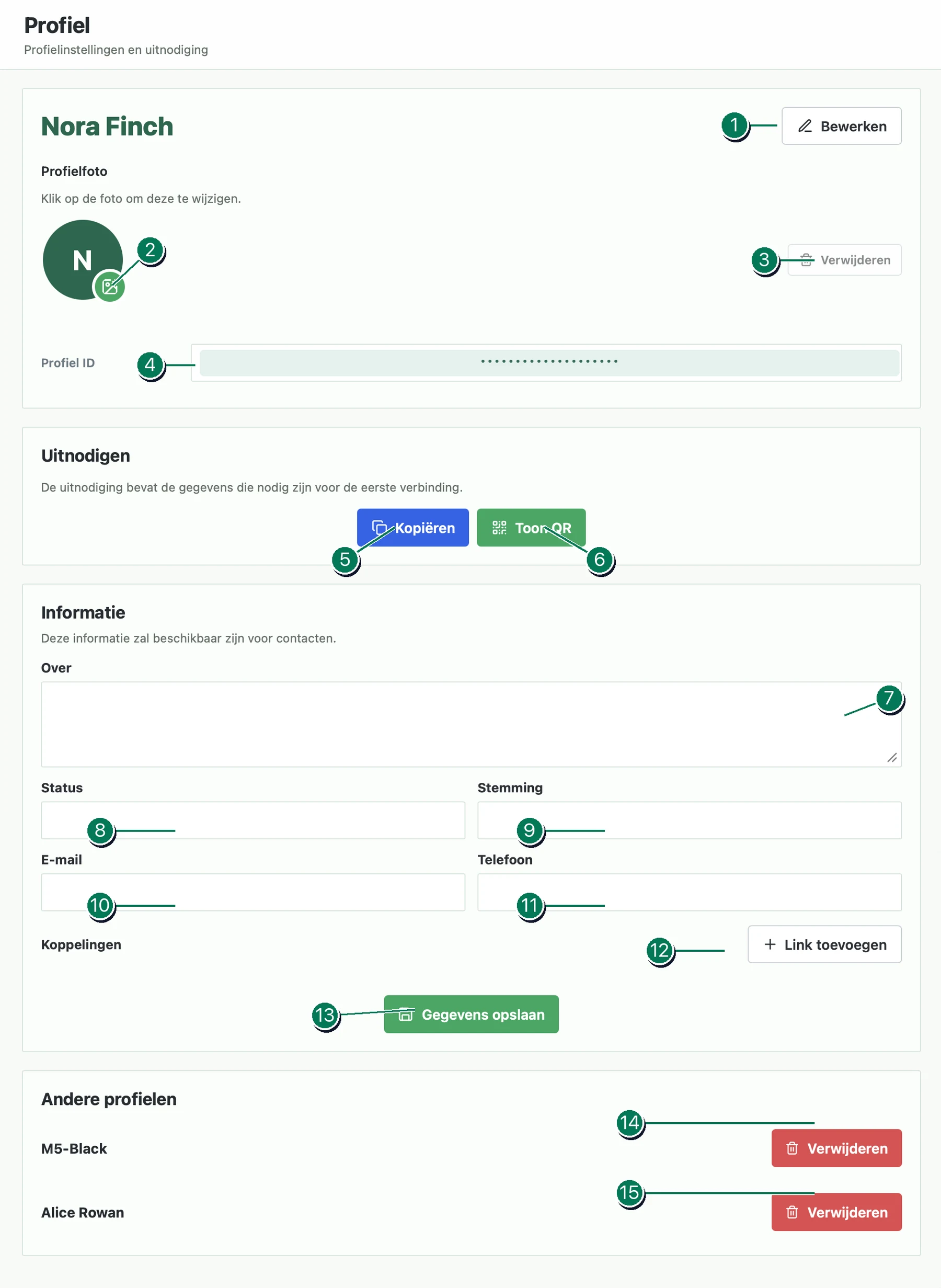Click trash icon for Alice Rowan profile
This screenshot has width=941, height=1288.
[x=792, y=1212]
